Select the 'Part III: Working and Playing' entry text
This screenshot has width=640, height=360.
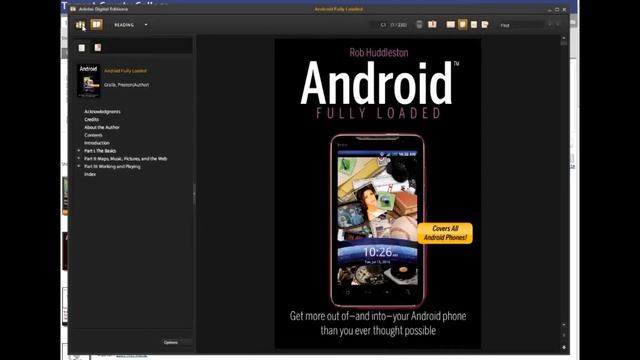point(112,167)
